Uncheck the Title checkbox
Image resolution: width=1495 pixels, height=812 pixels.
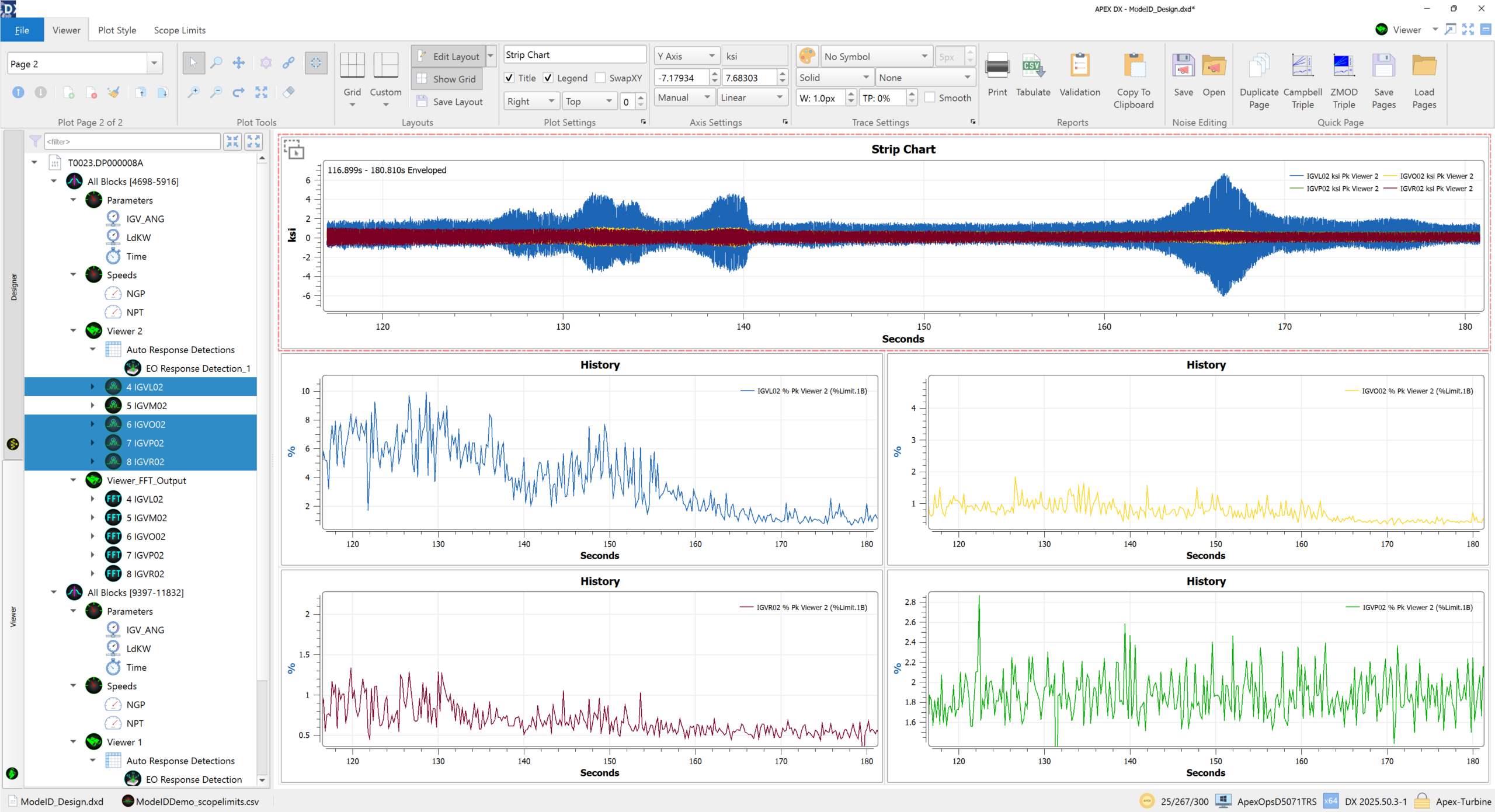510,78
